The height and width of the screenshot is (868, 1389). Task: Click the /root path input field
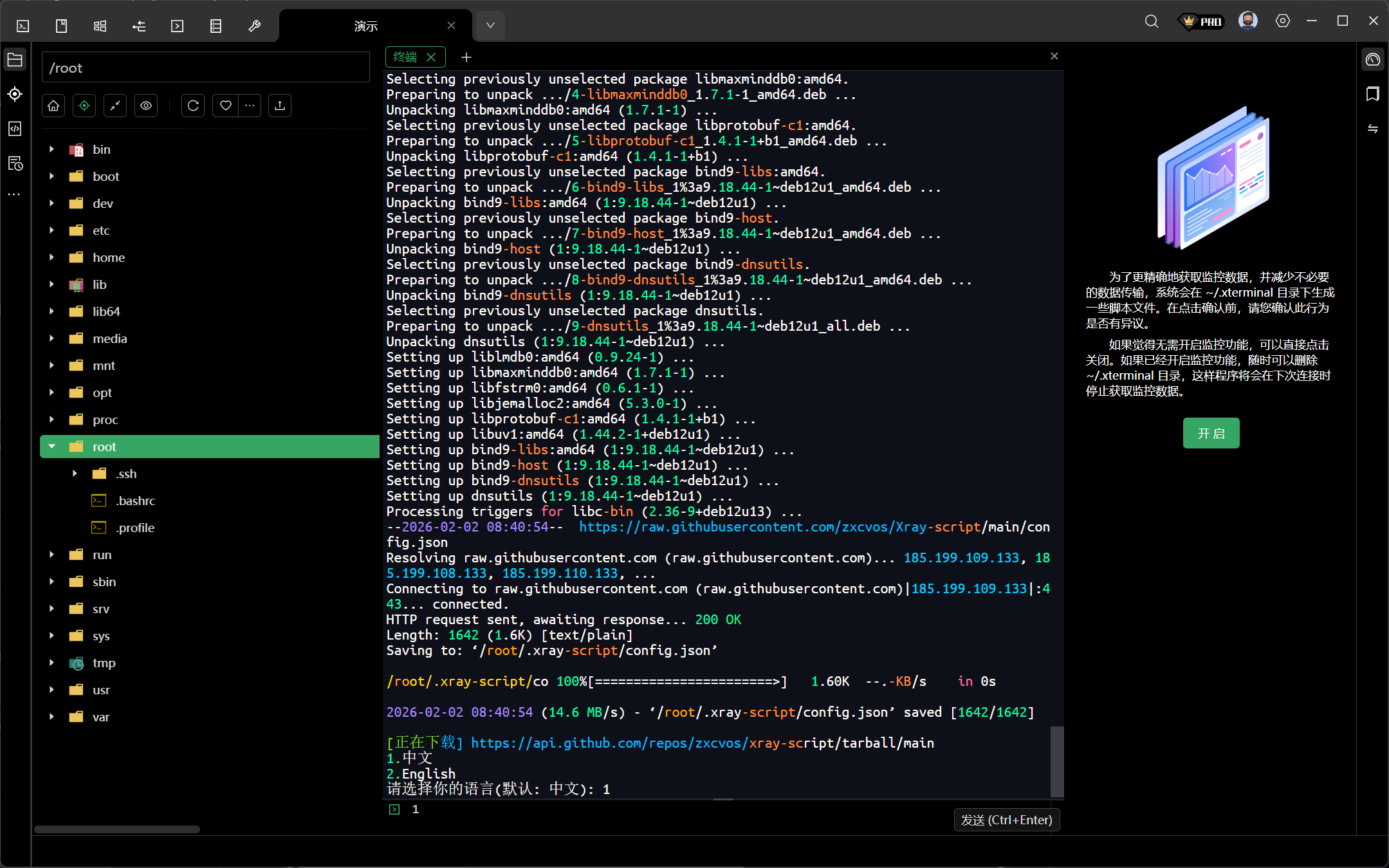coord(206,68)
